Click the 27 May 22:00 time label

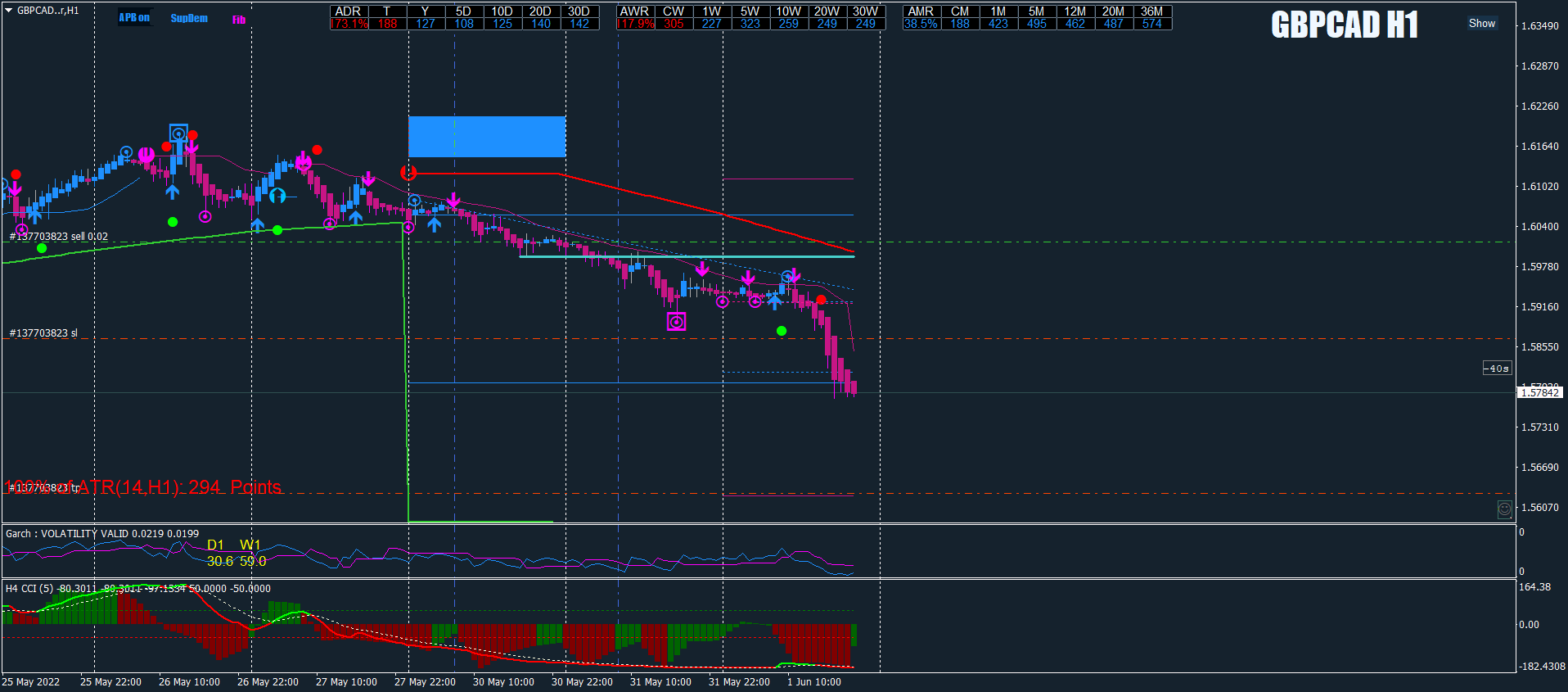425,682
